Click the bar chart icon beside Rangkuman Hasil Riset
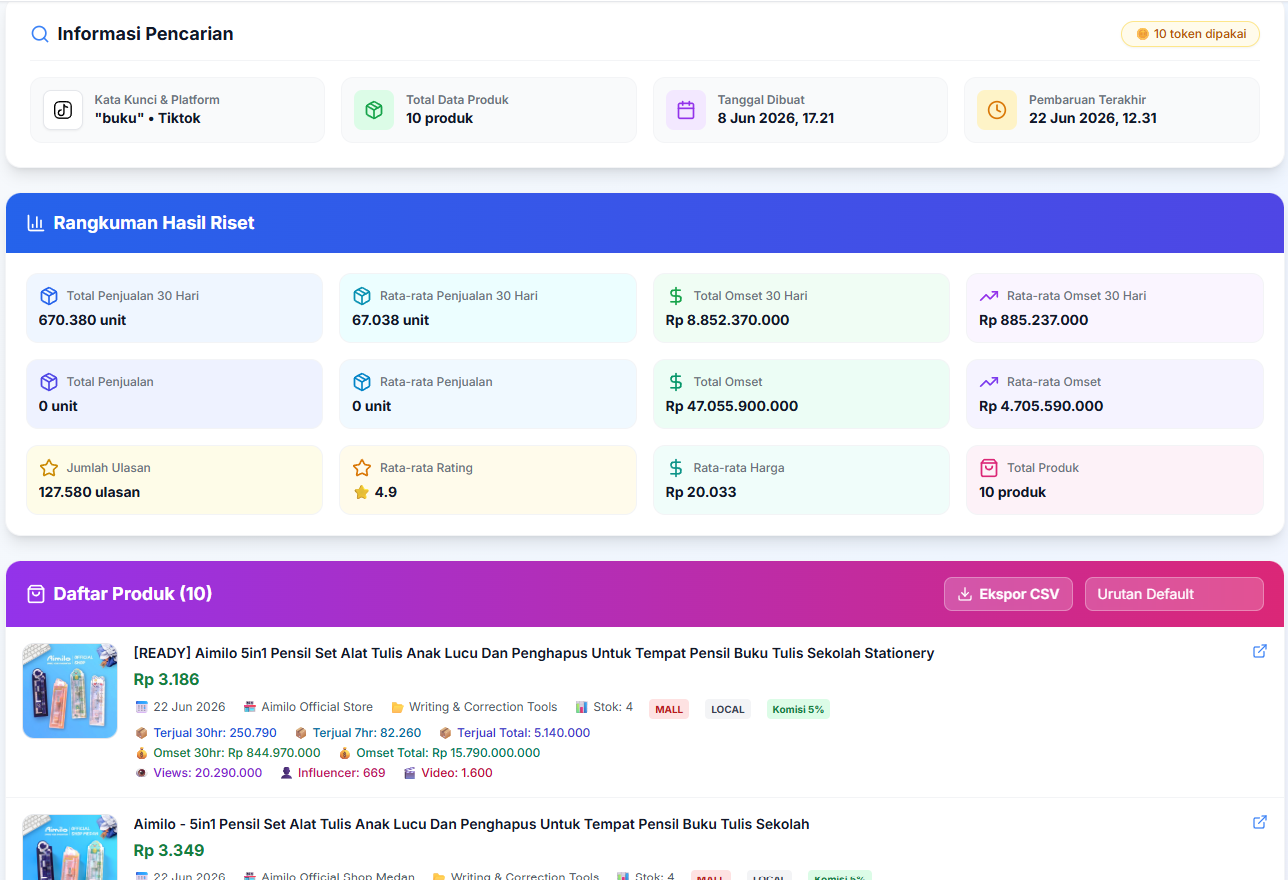The width and height of the screenshot is (1288, 880). [x=36, y=223]
